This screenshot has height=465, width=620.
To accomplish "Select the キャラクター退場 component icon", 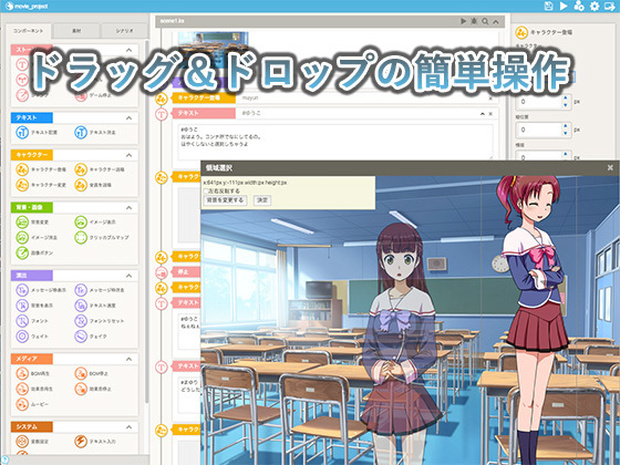I will click(x=81, y=170).
